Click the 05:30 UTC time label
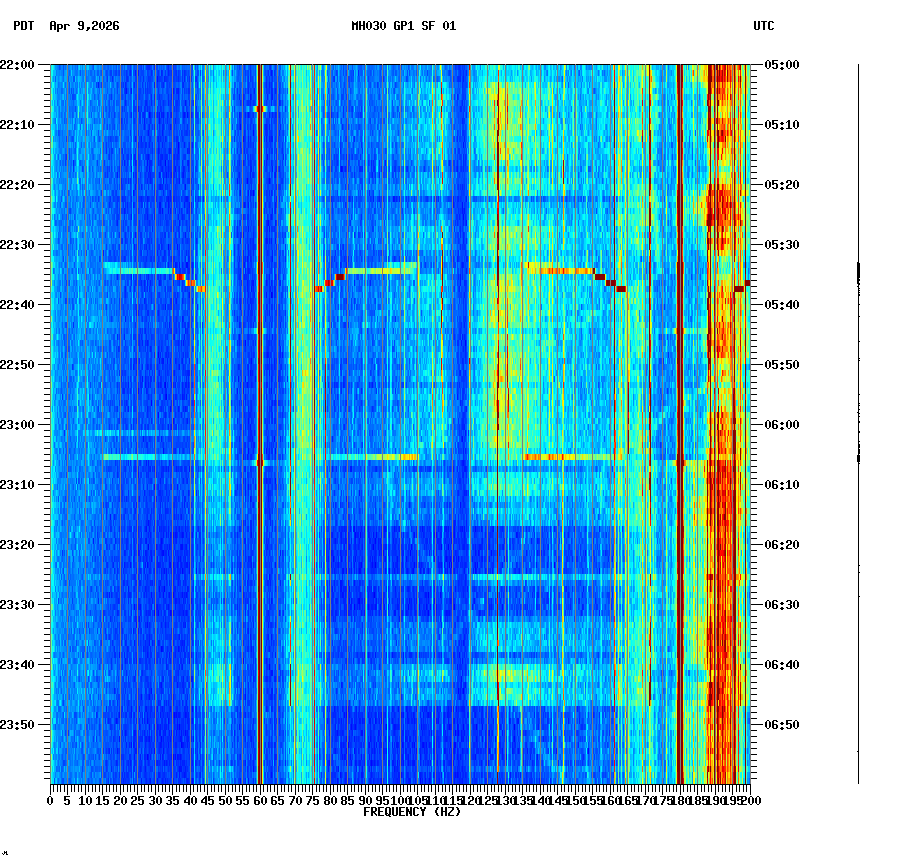 click(x=782, y=245)
